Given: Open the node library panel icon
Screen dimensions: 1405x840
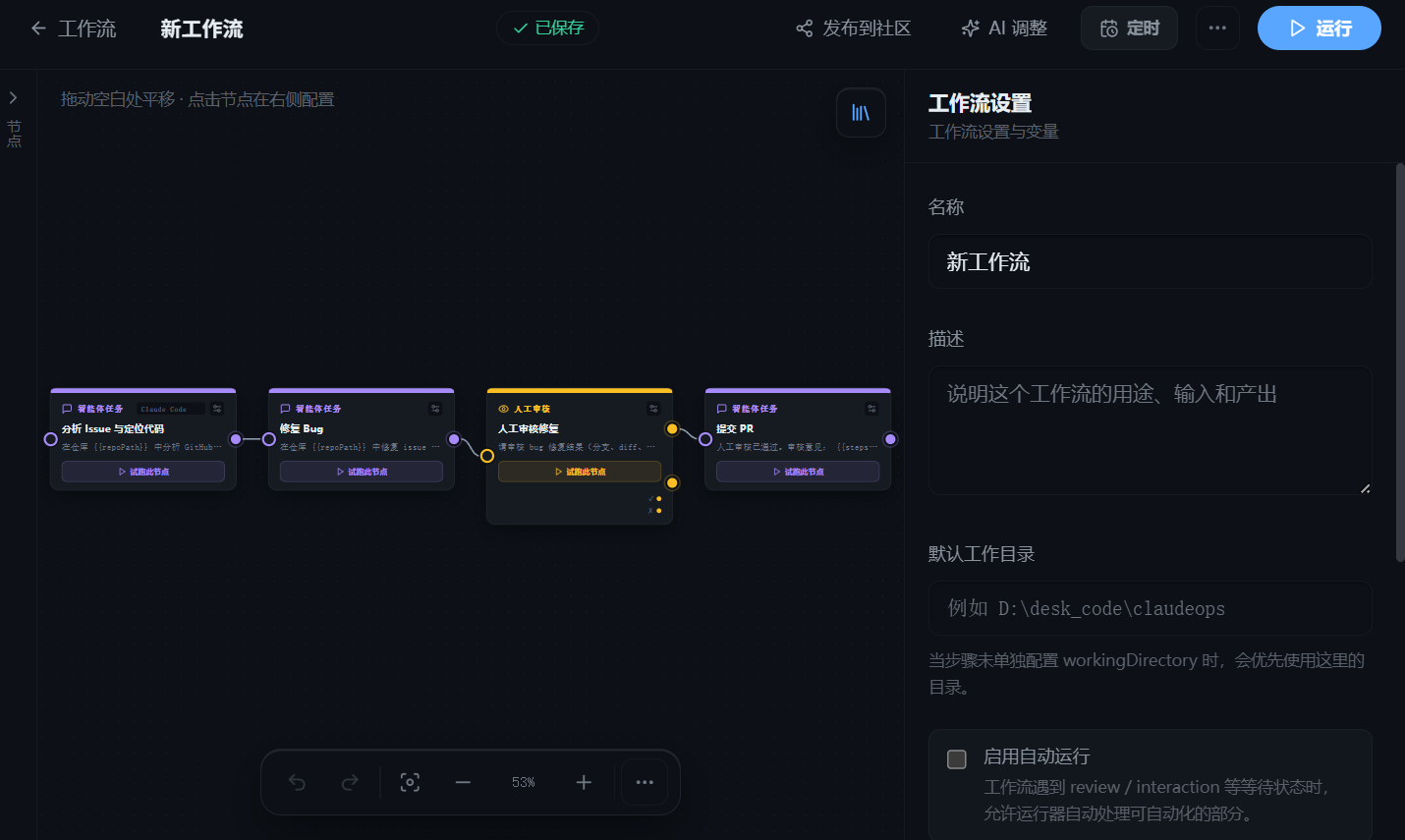Looking at the screenshot, I should [x=861, y=113].
